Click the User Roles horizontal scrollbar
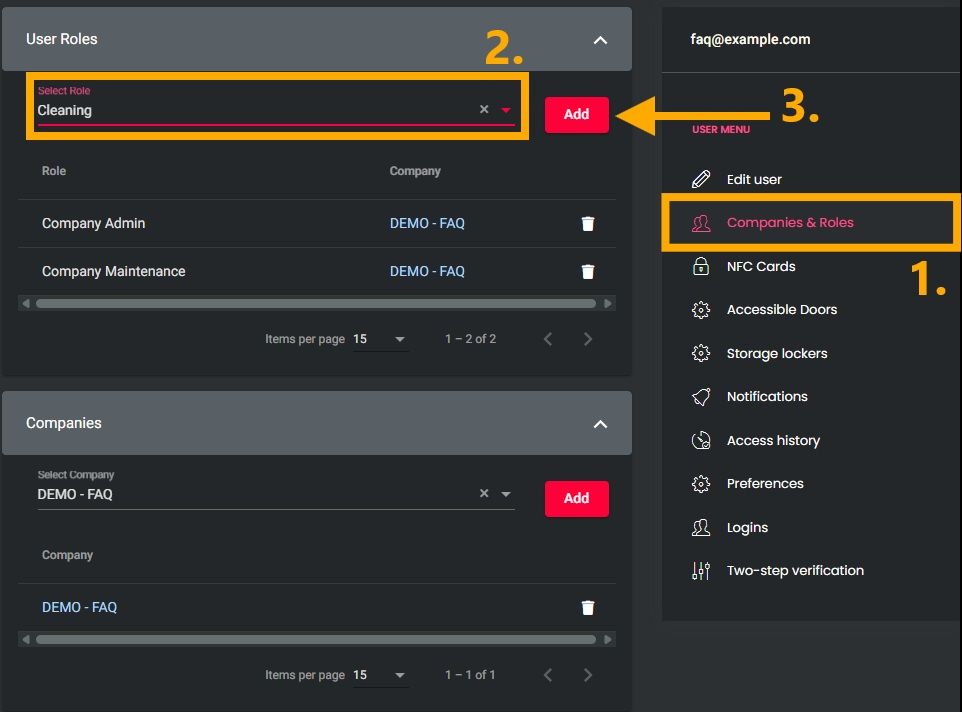The width and height of the screenshot is (962, 712). 316,303
